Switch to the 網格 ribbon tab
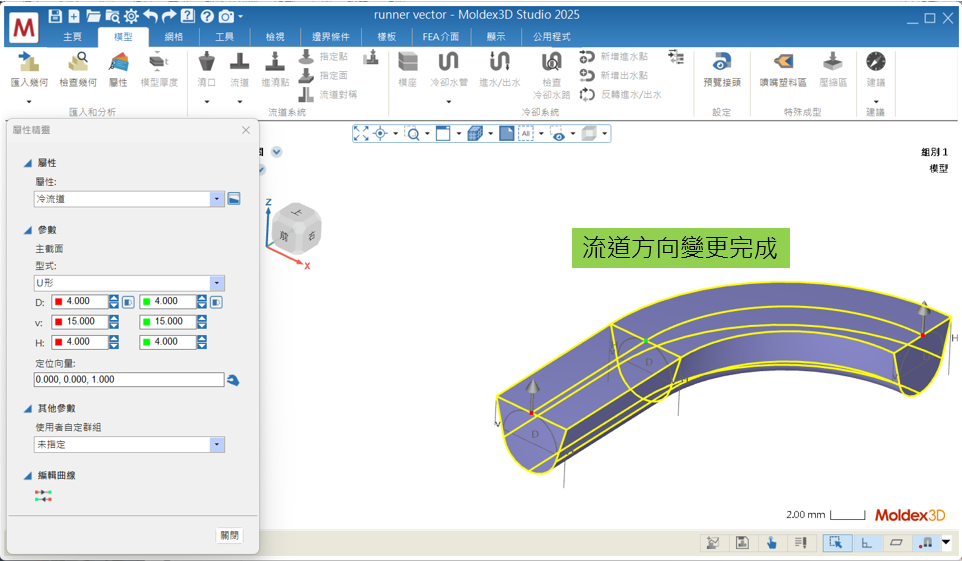 coord(173,37)
